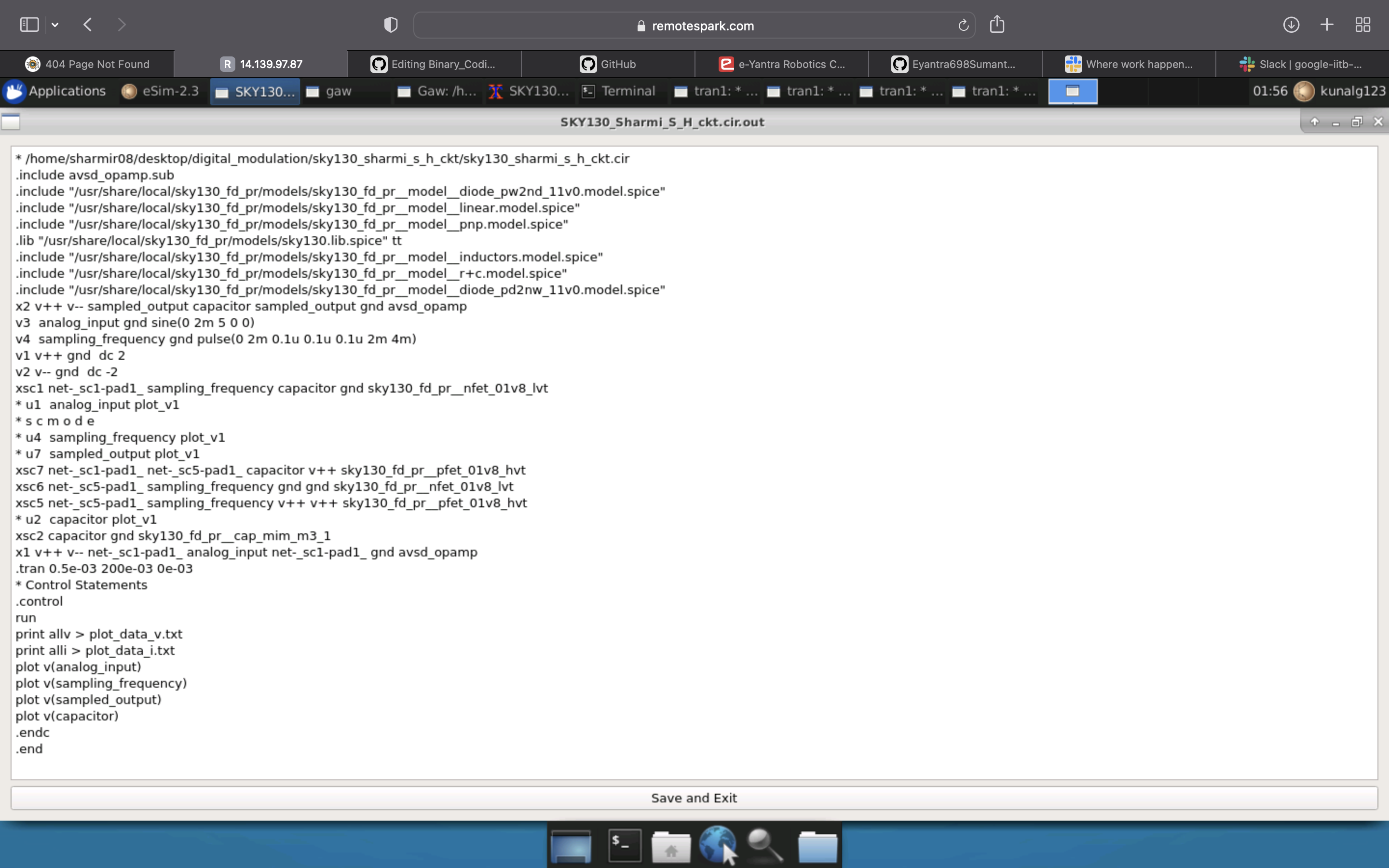Reload the remotespark.com page

pos(962,25)
